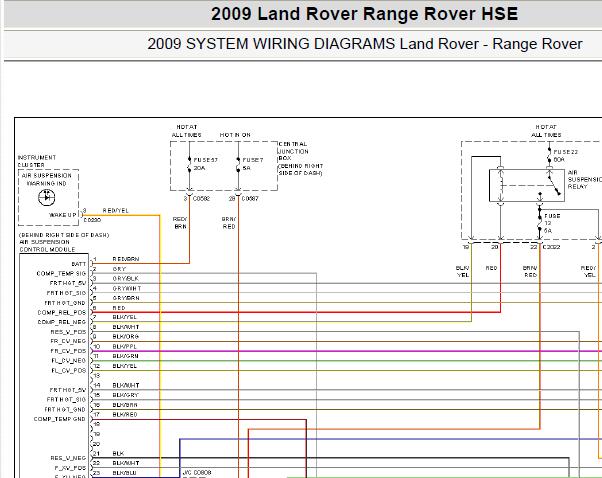Viewport: 602px width, 478px height.
Task: Click the 'AIR SUSPENSION CONTROL MODULE' heading
Action: (47, 246)
